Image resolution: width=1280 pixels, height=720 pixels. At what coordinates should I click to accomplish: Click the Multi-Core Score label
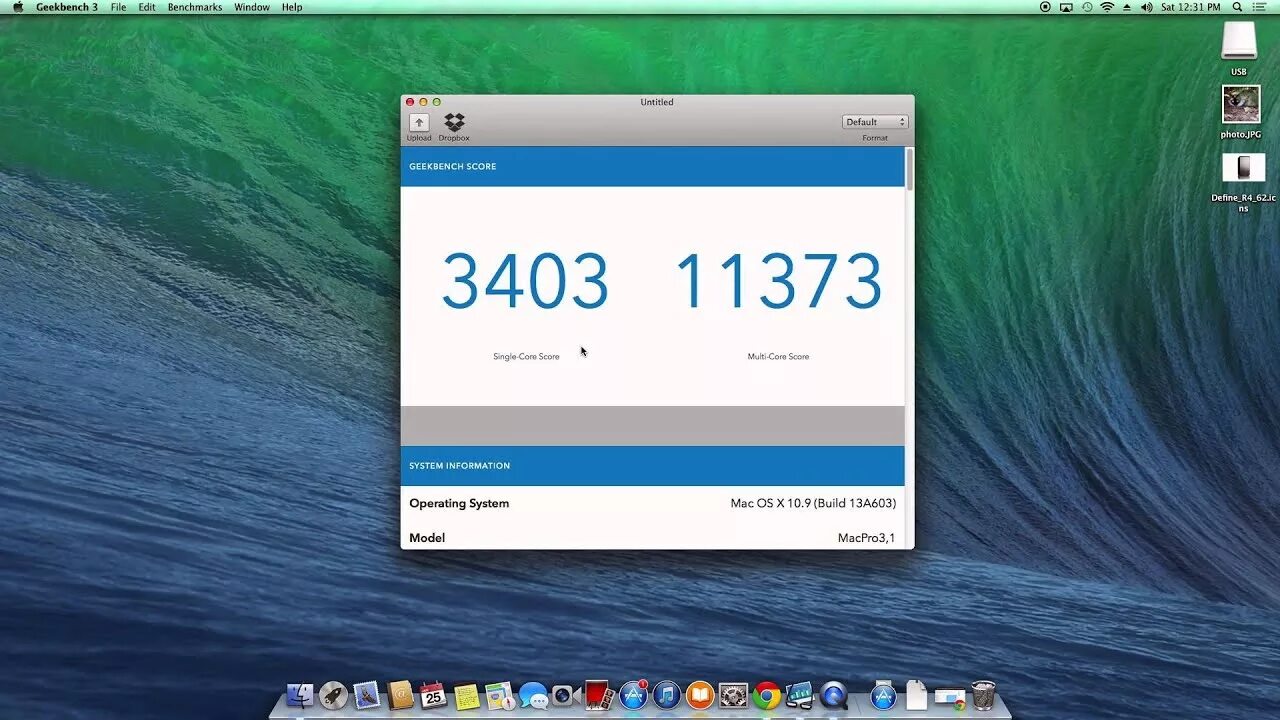(778, 357)
